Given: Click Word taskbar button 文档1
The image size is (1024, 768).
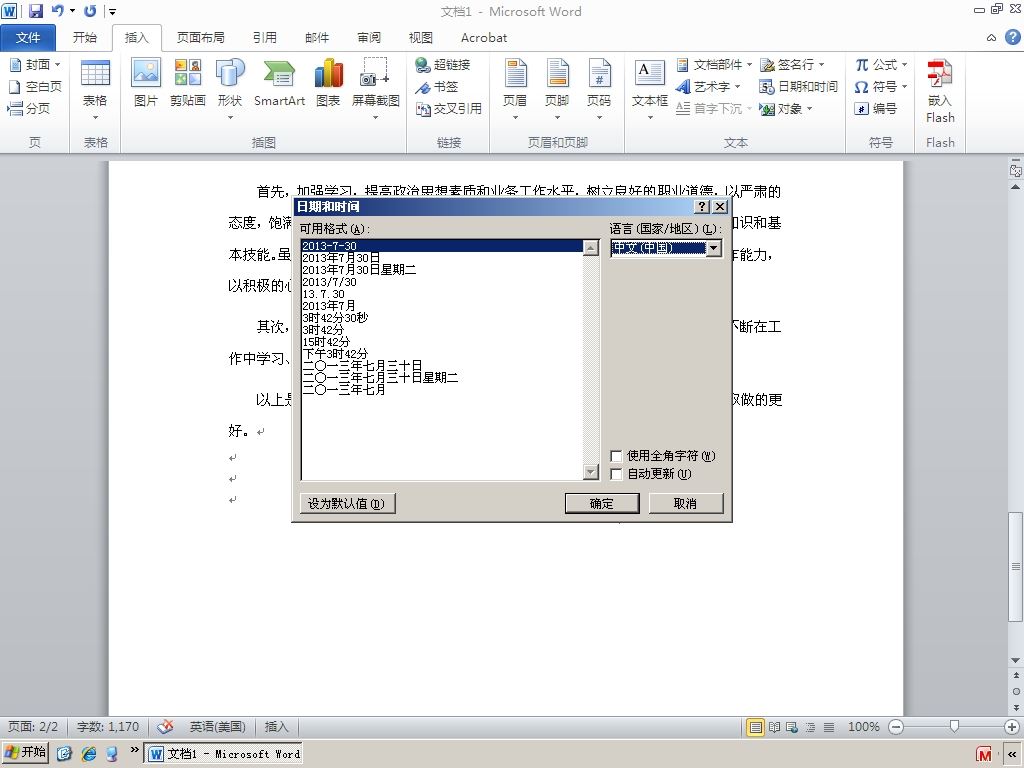Looking at the screenshot, I should pos(223,754).
